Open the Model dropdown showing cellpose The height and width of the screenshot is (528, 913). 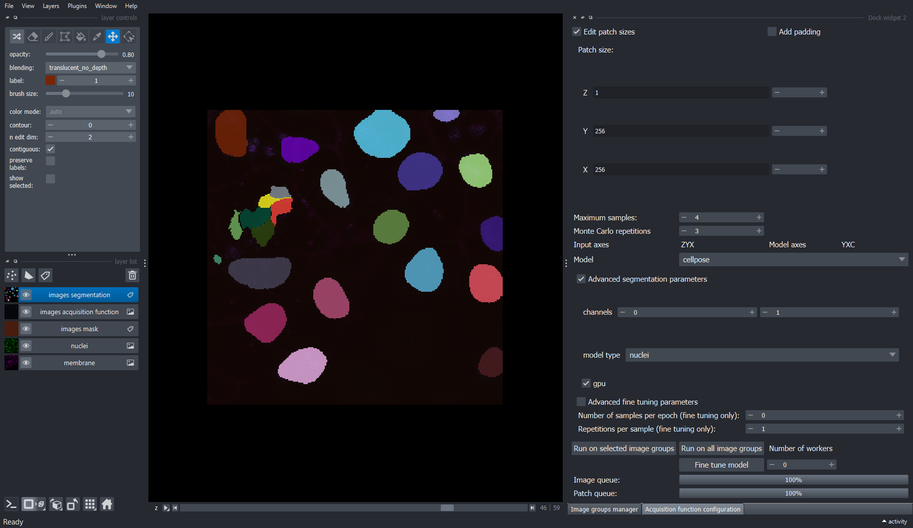pyautogui.click(x=793, y=260)
